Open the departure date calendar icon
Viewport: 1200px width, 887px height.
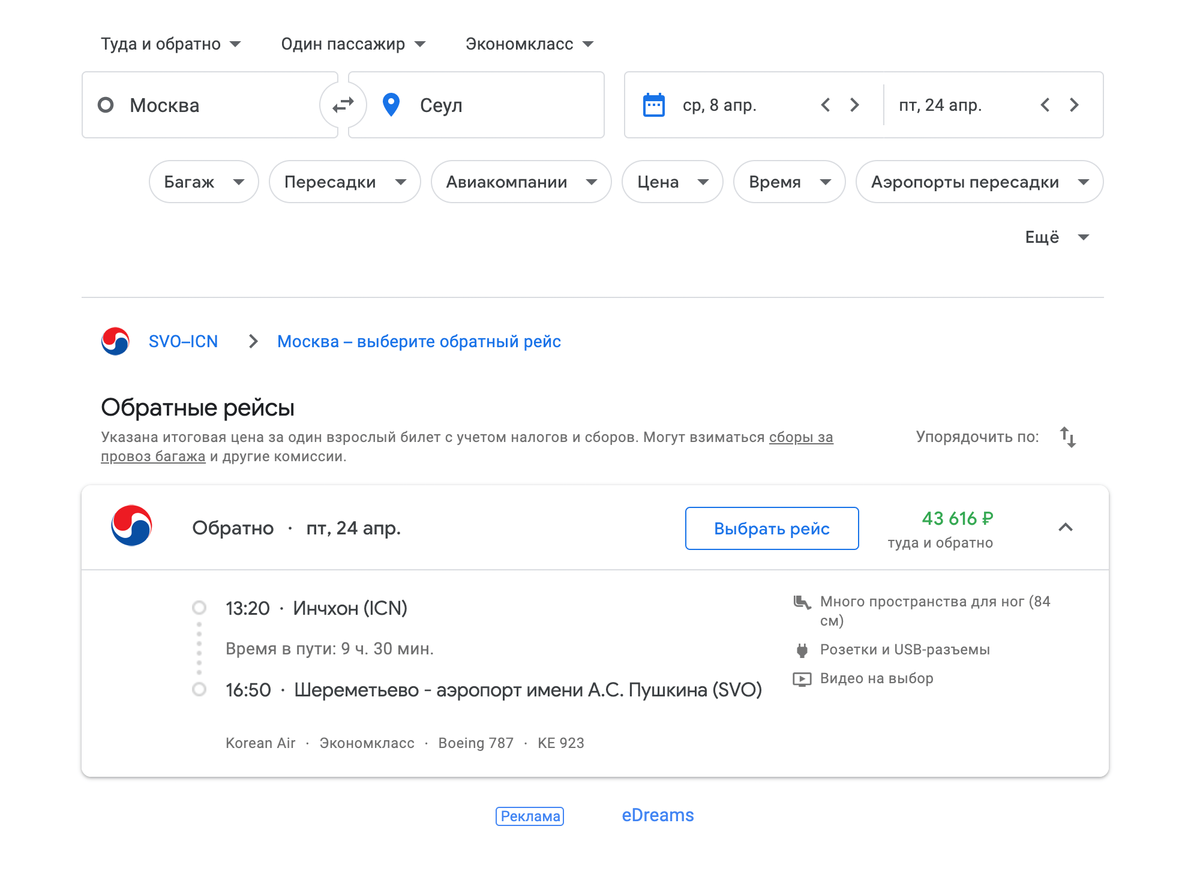click(x=654, y=105)
